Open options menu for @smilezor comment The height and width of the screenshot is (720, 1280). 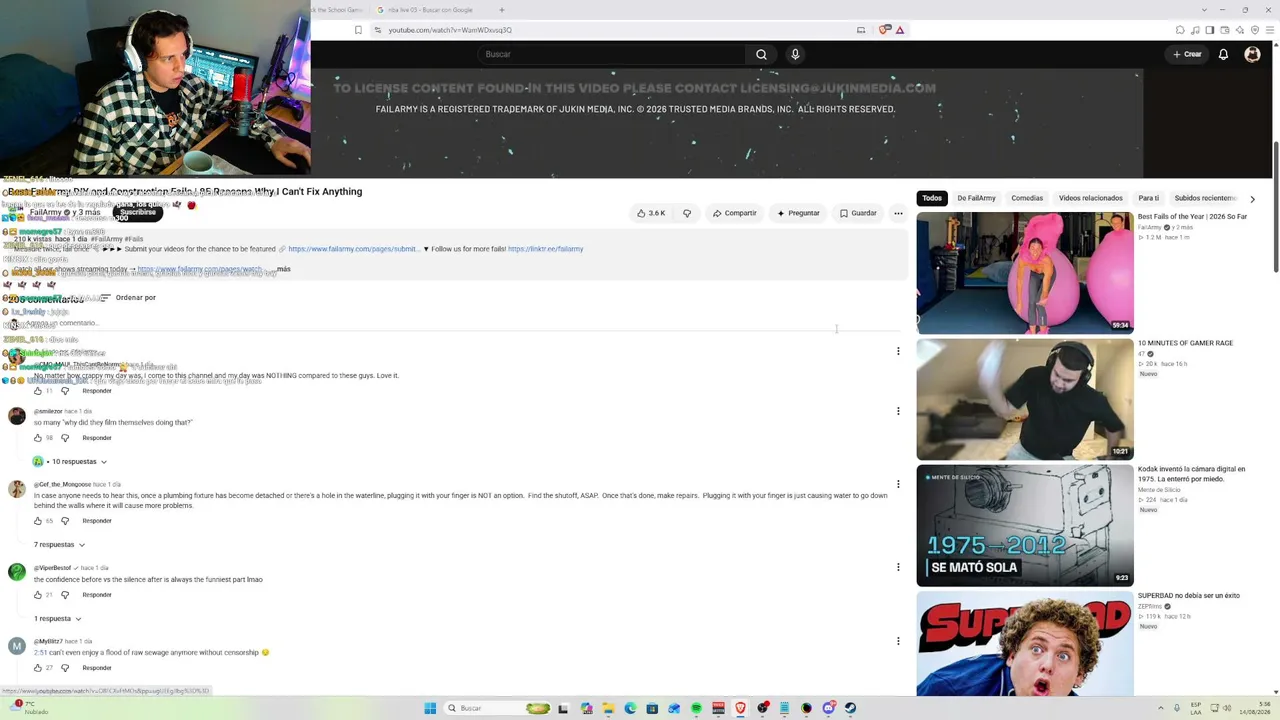[x=898, y=411]
